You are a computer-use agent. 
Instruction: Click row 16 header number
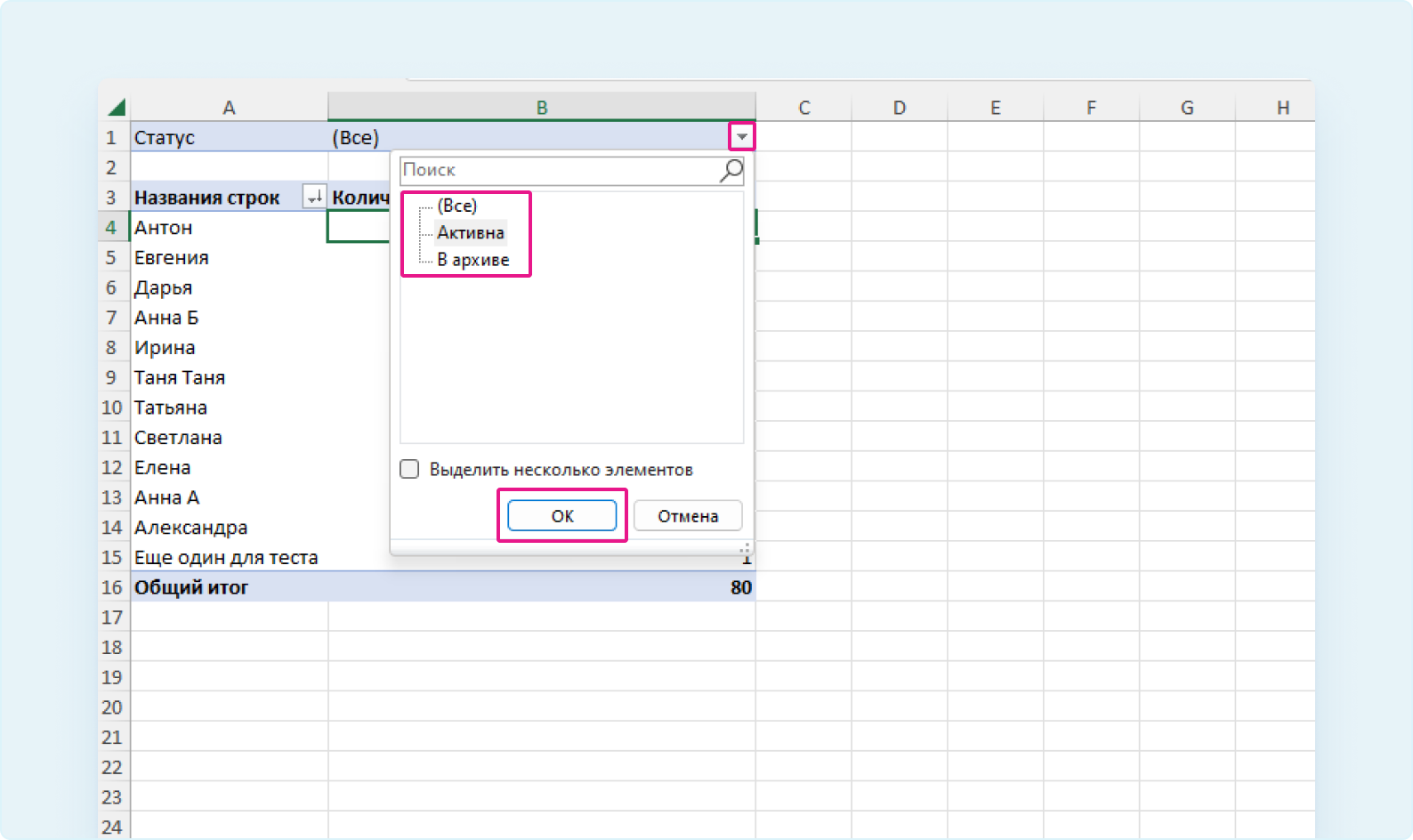pos(112,587)
